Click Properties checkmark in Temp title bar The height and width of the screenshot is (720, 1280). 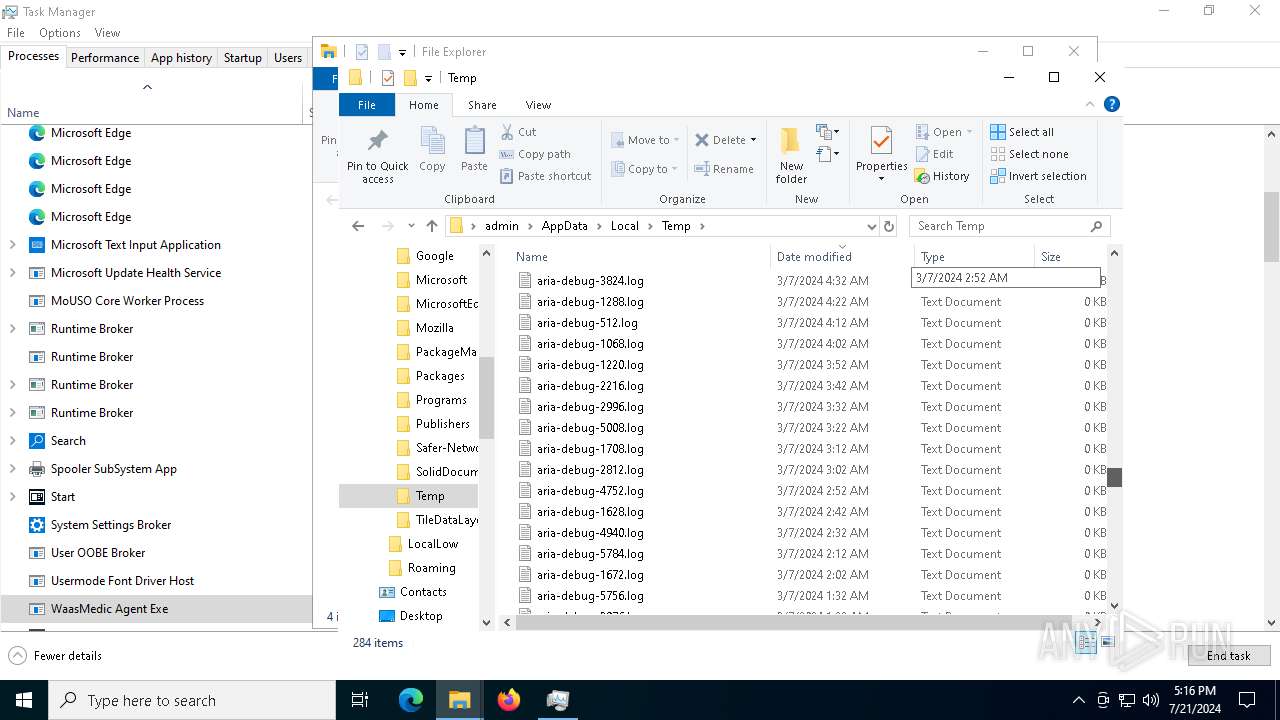coord(388,78)
